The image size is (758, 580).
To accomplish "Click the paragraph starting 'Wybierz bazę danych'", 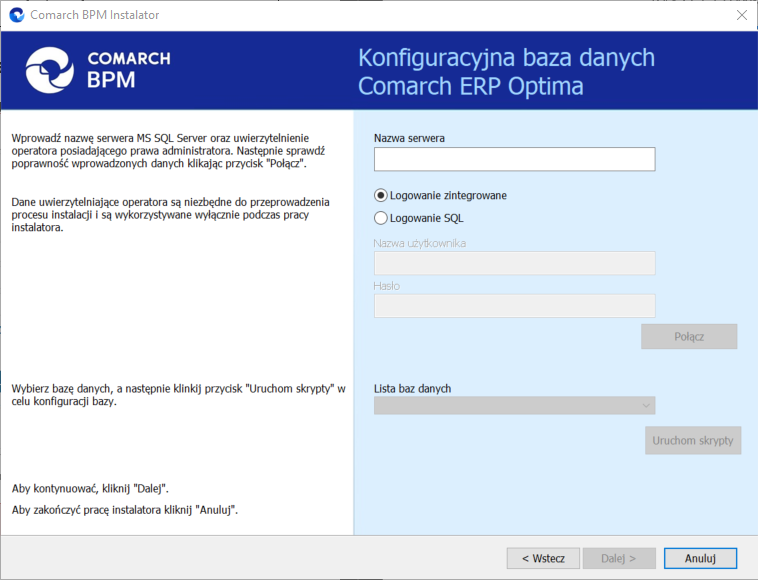I will point(178,395).
